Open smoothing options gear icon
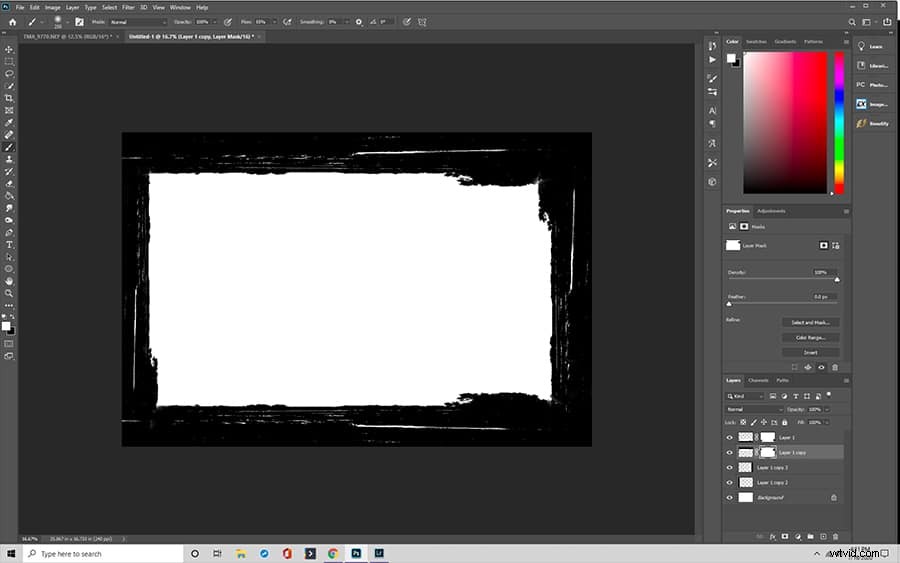This screenshot has width=900, height=563. pos(359,22)
